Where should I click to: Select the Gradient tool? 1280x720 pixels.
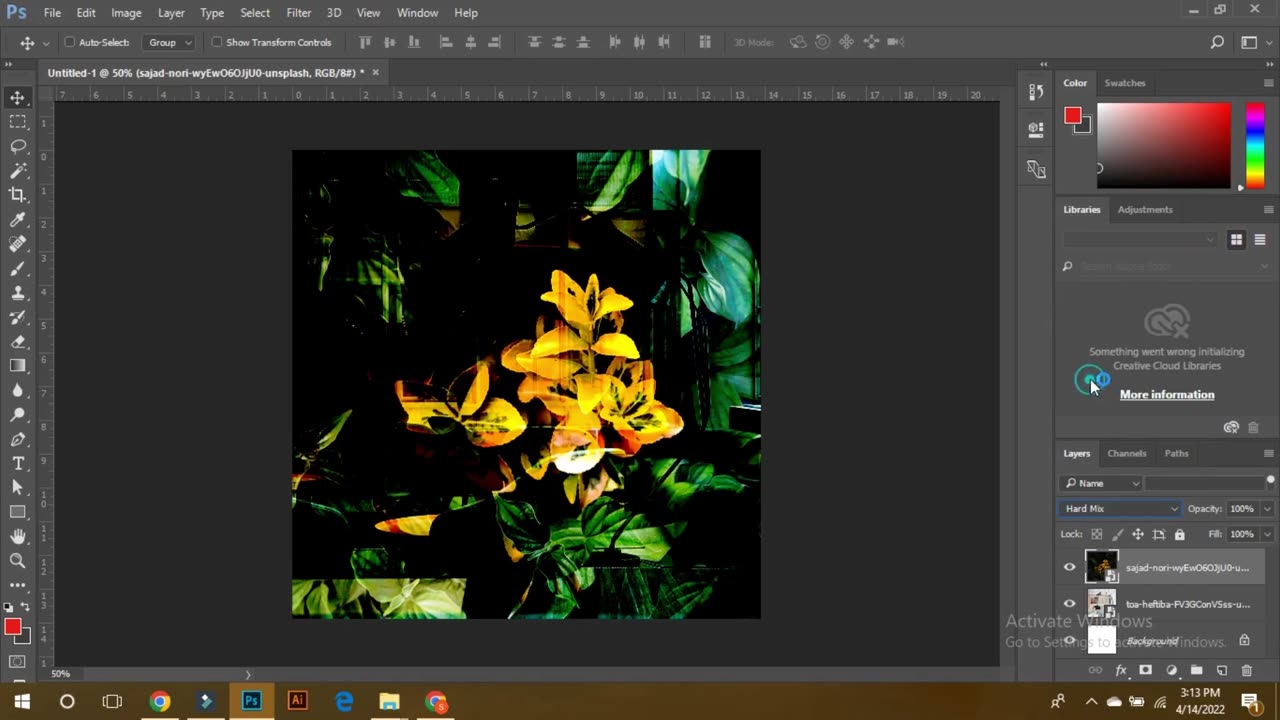click(x=18, y=366)
